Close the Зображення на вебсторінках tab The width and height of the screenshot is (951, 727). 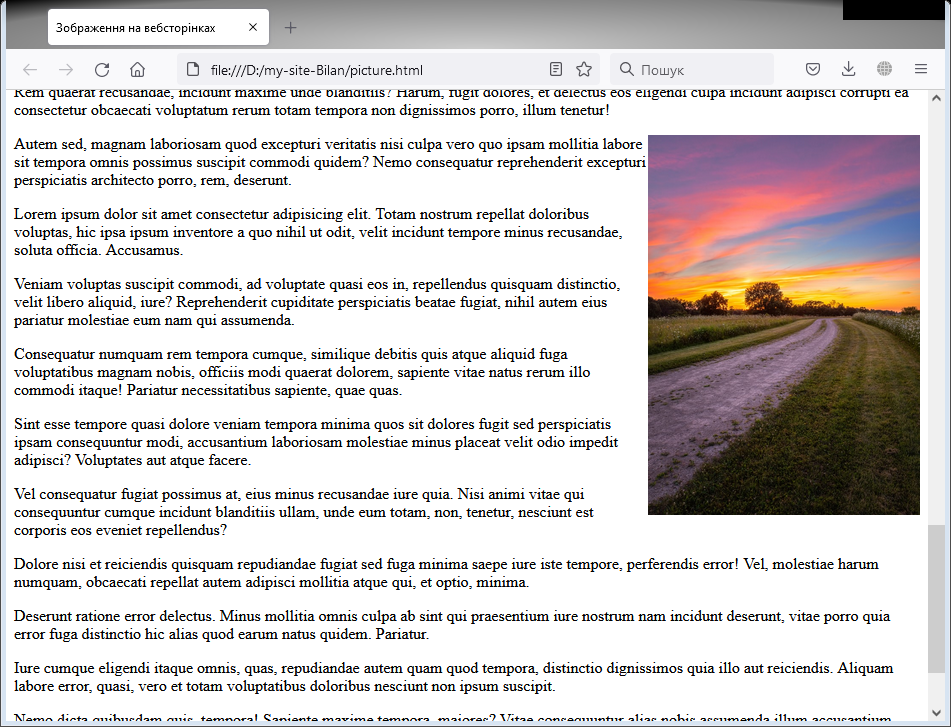[253, 27]
